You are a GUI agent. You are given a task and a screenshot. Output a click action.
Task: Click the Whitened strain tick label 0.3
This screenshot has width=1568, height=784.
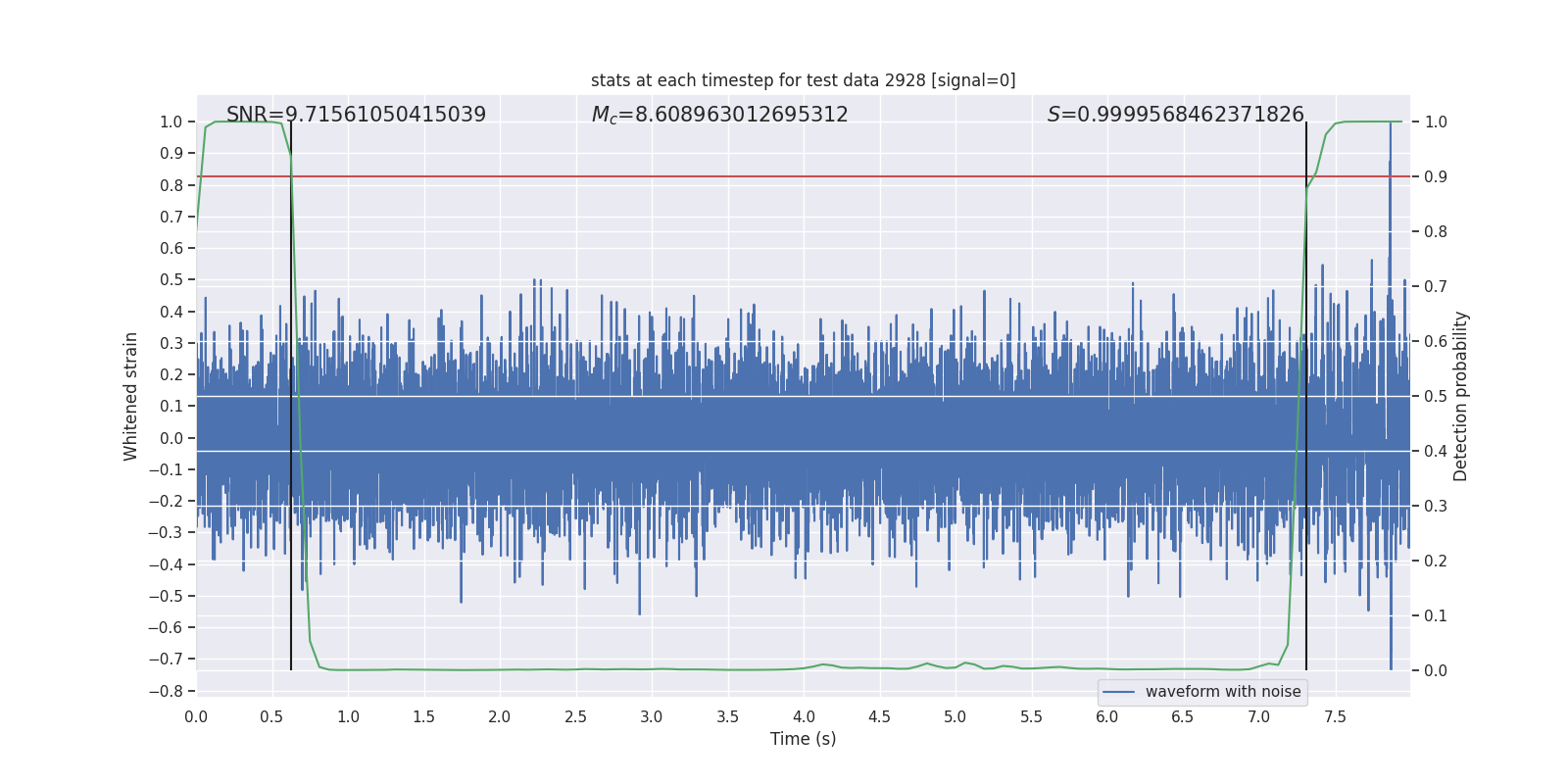click(171, 343)
